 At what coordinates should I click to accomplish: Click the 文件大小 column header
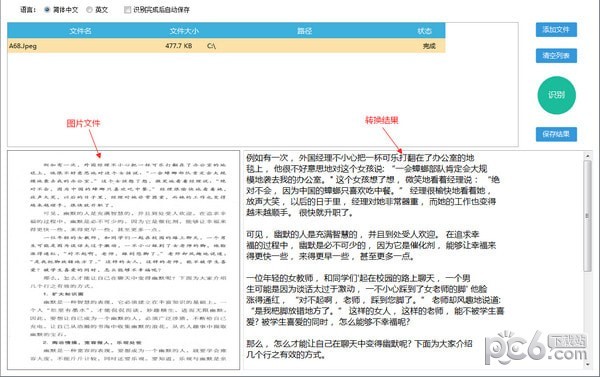184,31
